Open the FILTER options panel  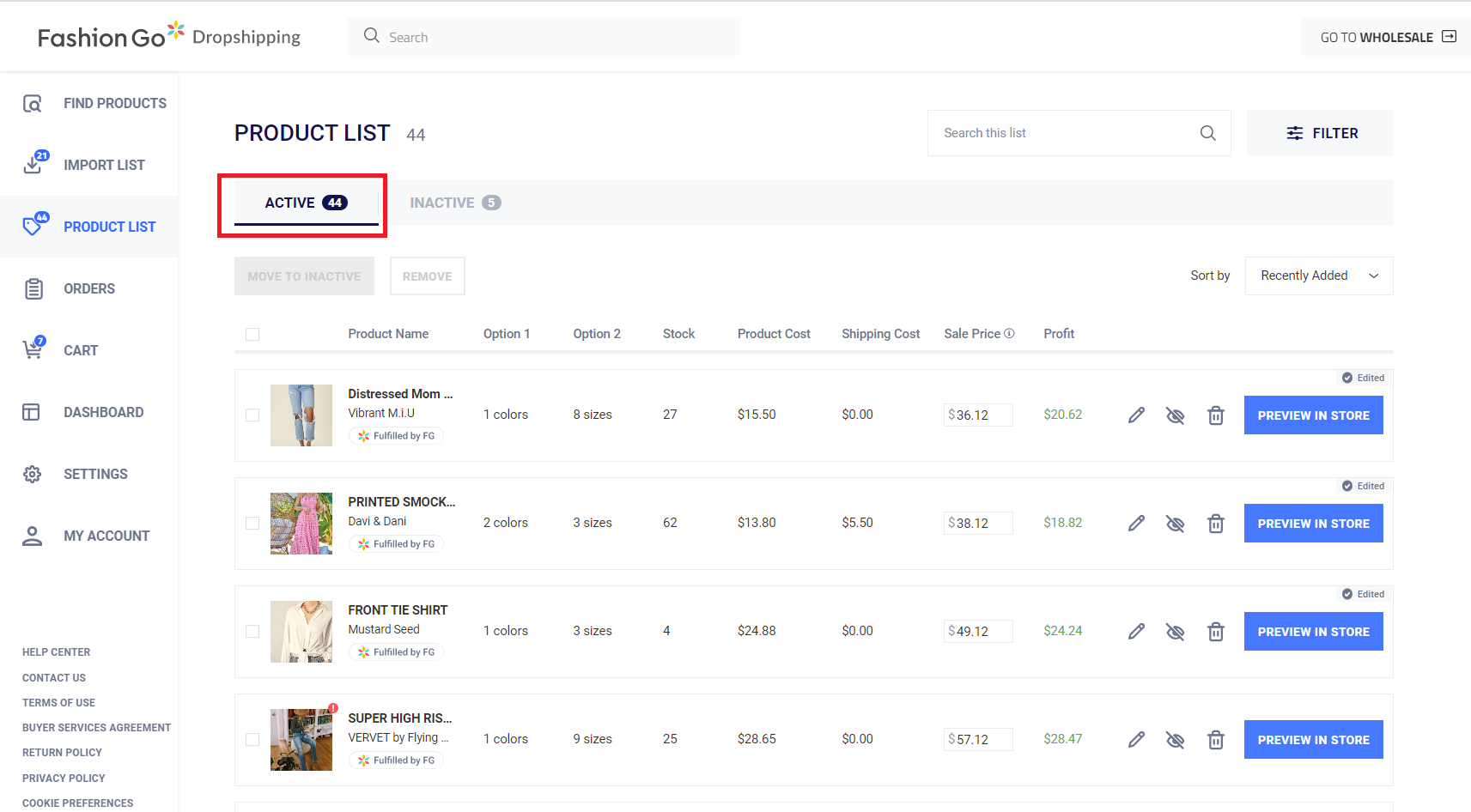1320,133
